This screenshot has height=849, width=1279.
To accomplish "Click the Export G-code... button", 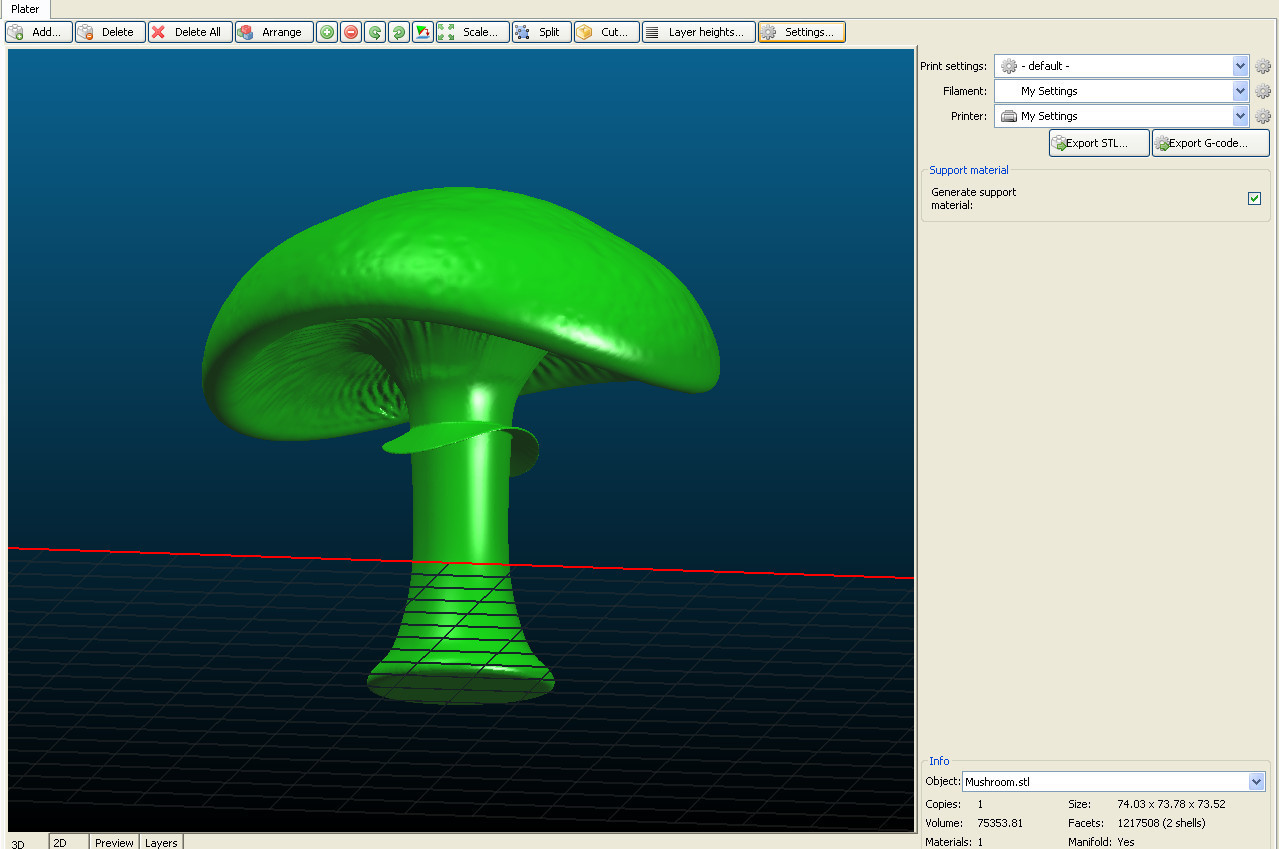I will (1210, 143).
